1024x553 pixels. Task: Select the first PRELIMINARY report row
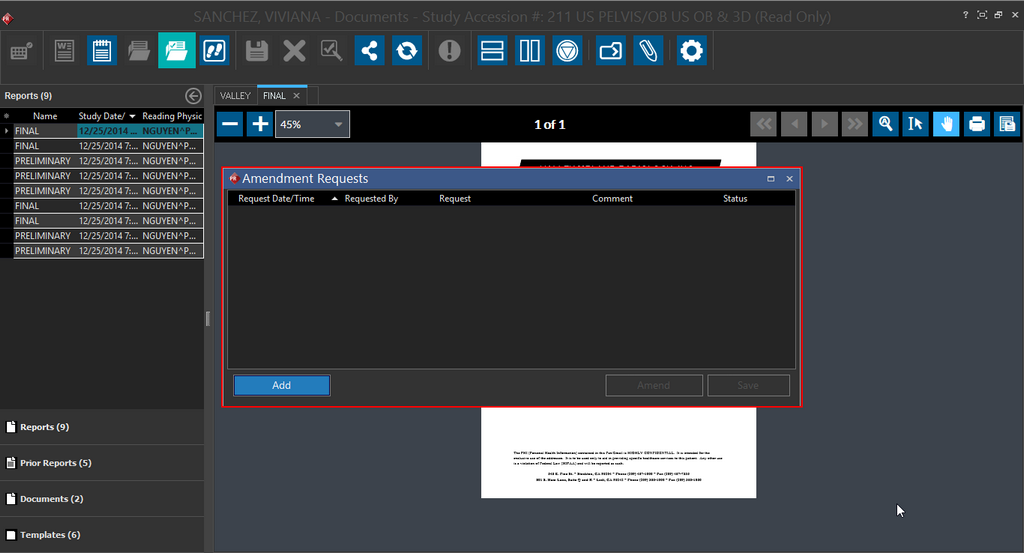(x=43, y=161)
